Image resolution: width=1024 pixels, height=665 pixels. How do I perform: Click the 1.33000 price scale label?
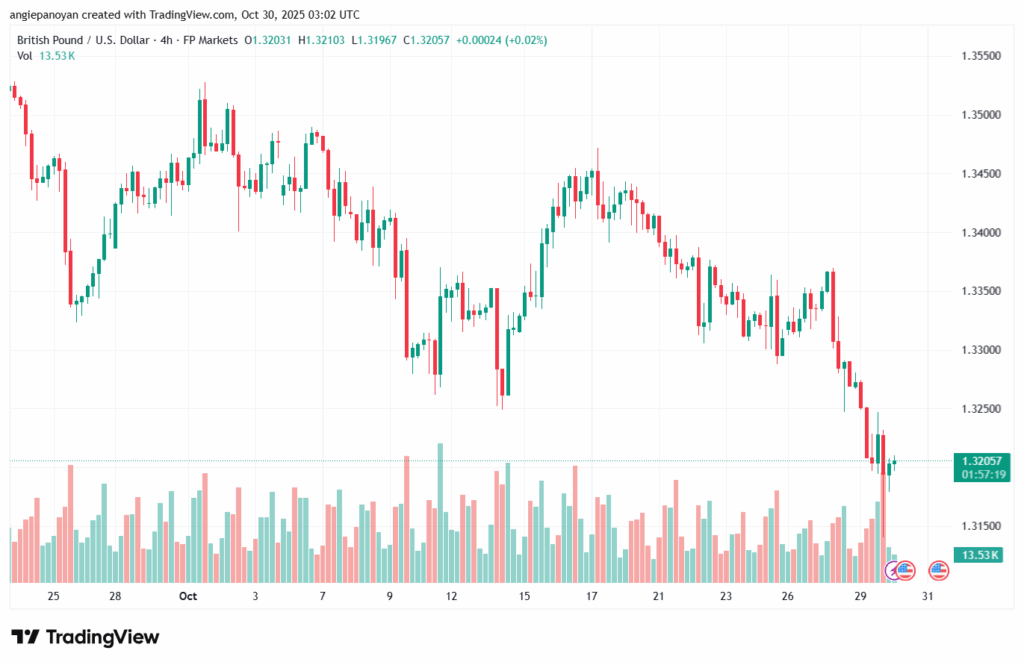point(979,350)
